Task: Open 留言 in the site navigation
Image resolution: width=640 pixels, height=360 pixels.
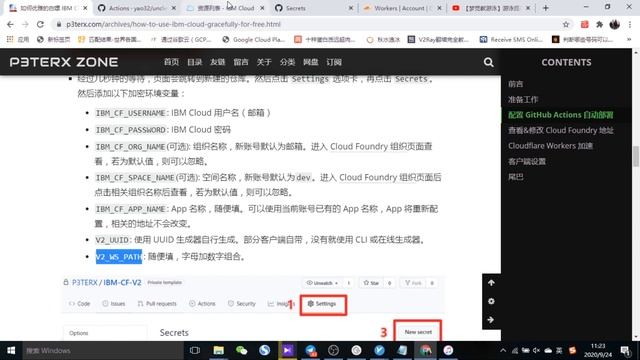Action: coord(241,62)
